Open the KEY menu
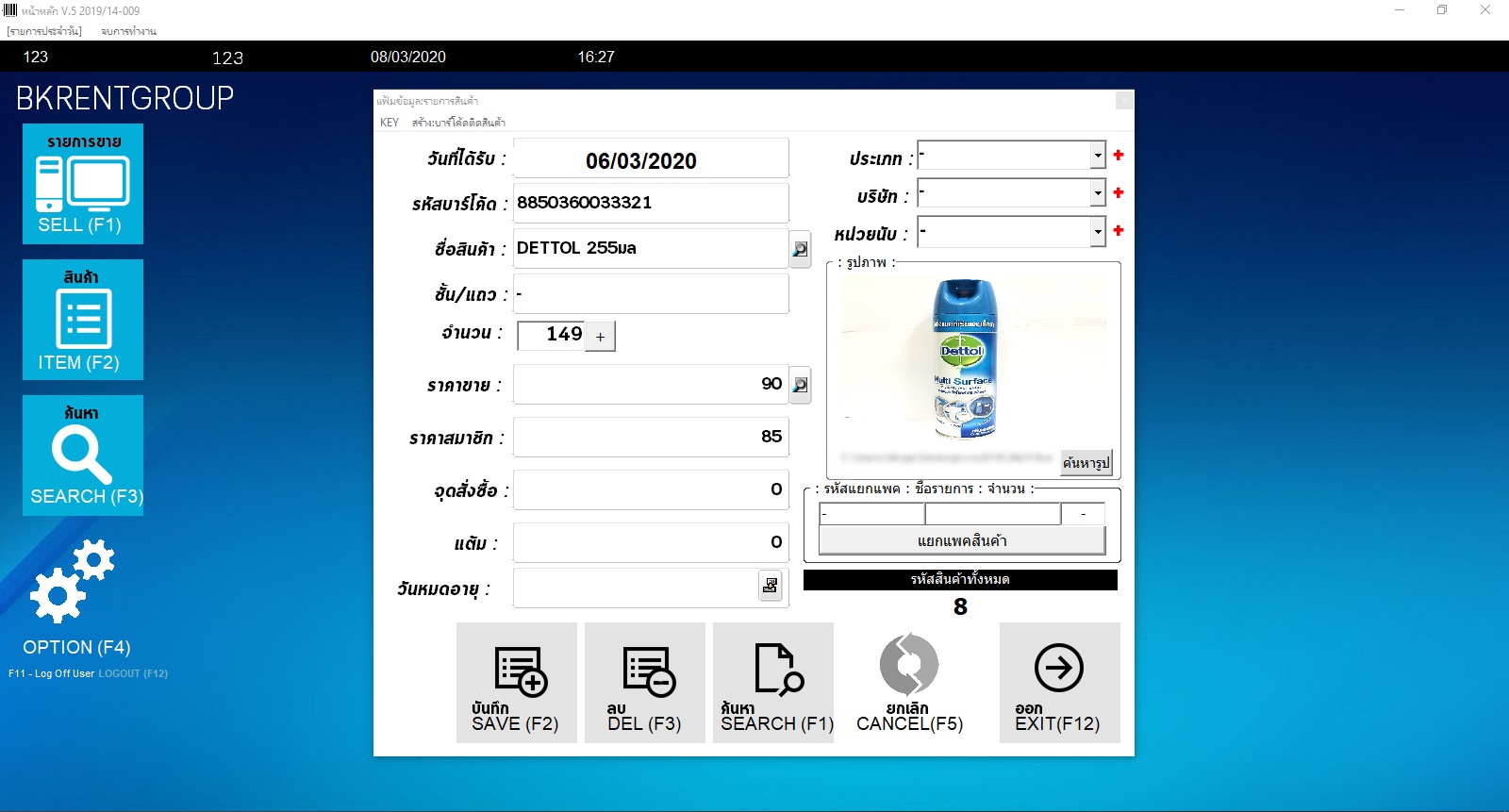Viewport: 1509px width, 812px height. [390, 123]
